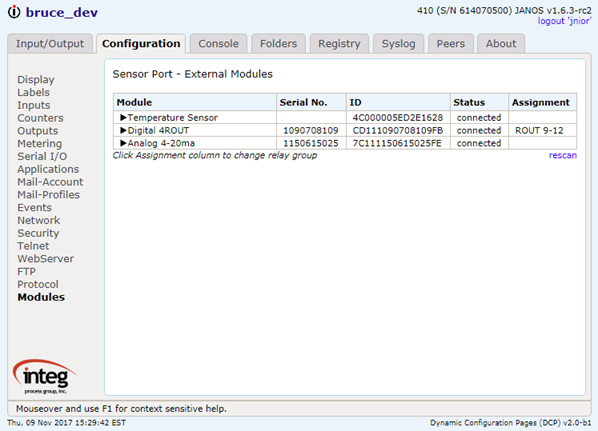
Task: Select Network in the sidebar
Action: [39, 220]
